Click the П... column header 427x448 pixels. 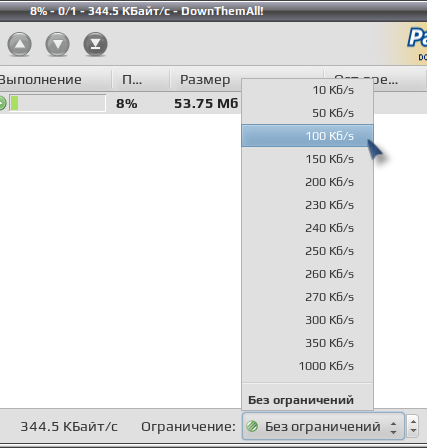pyautogui.click(x=141, y=80)
